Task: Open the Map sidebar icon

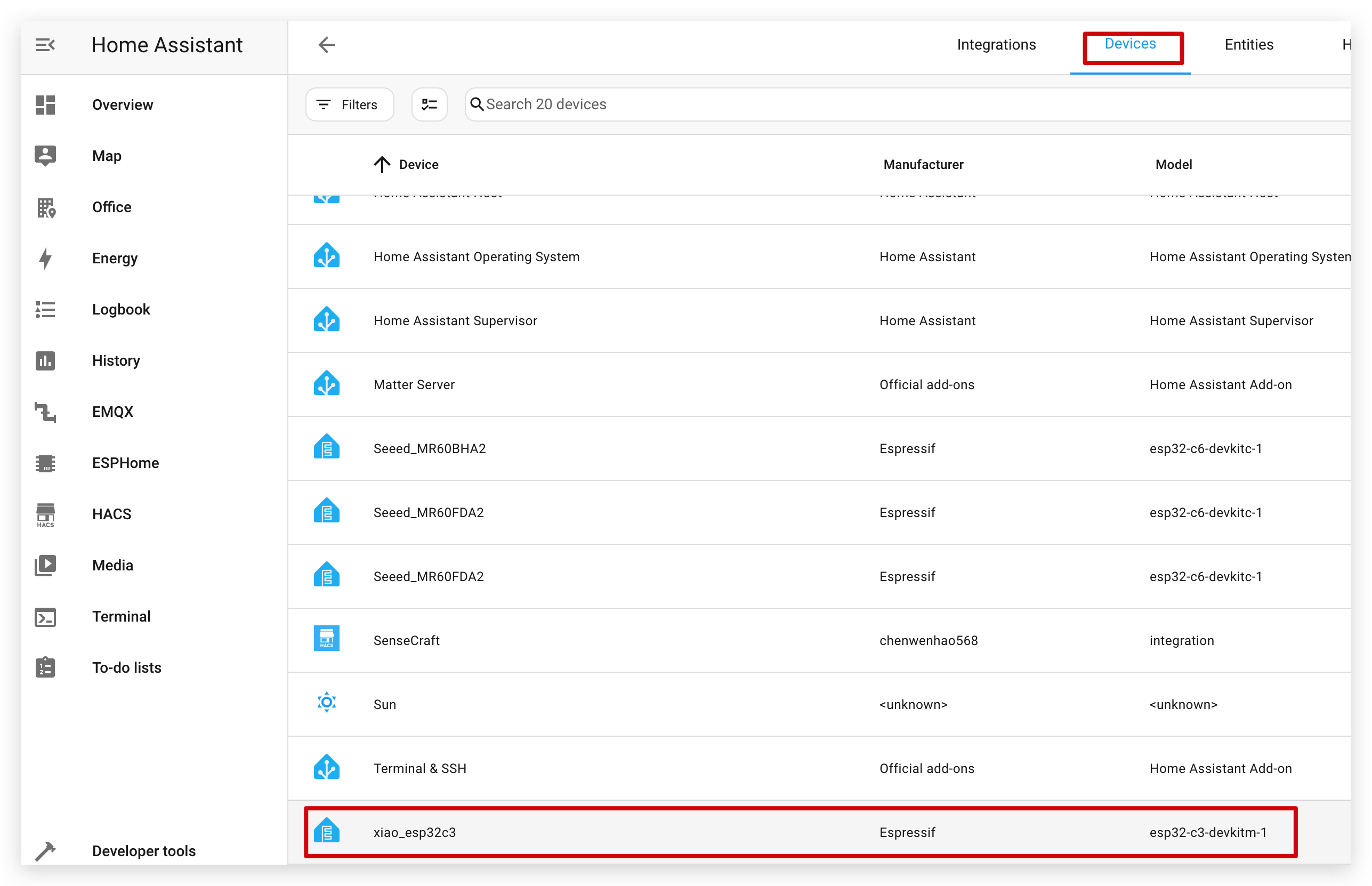Action: point(45,156)
